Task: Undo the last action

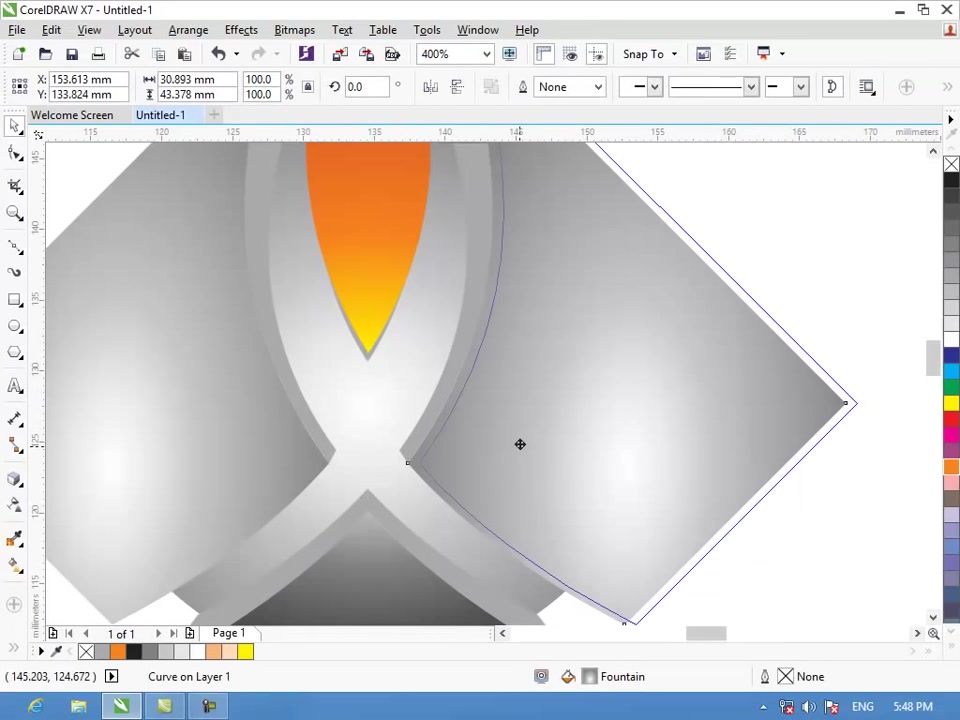Action: coord(219,54)
